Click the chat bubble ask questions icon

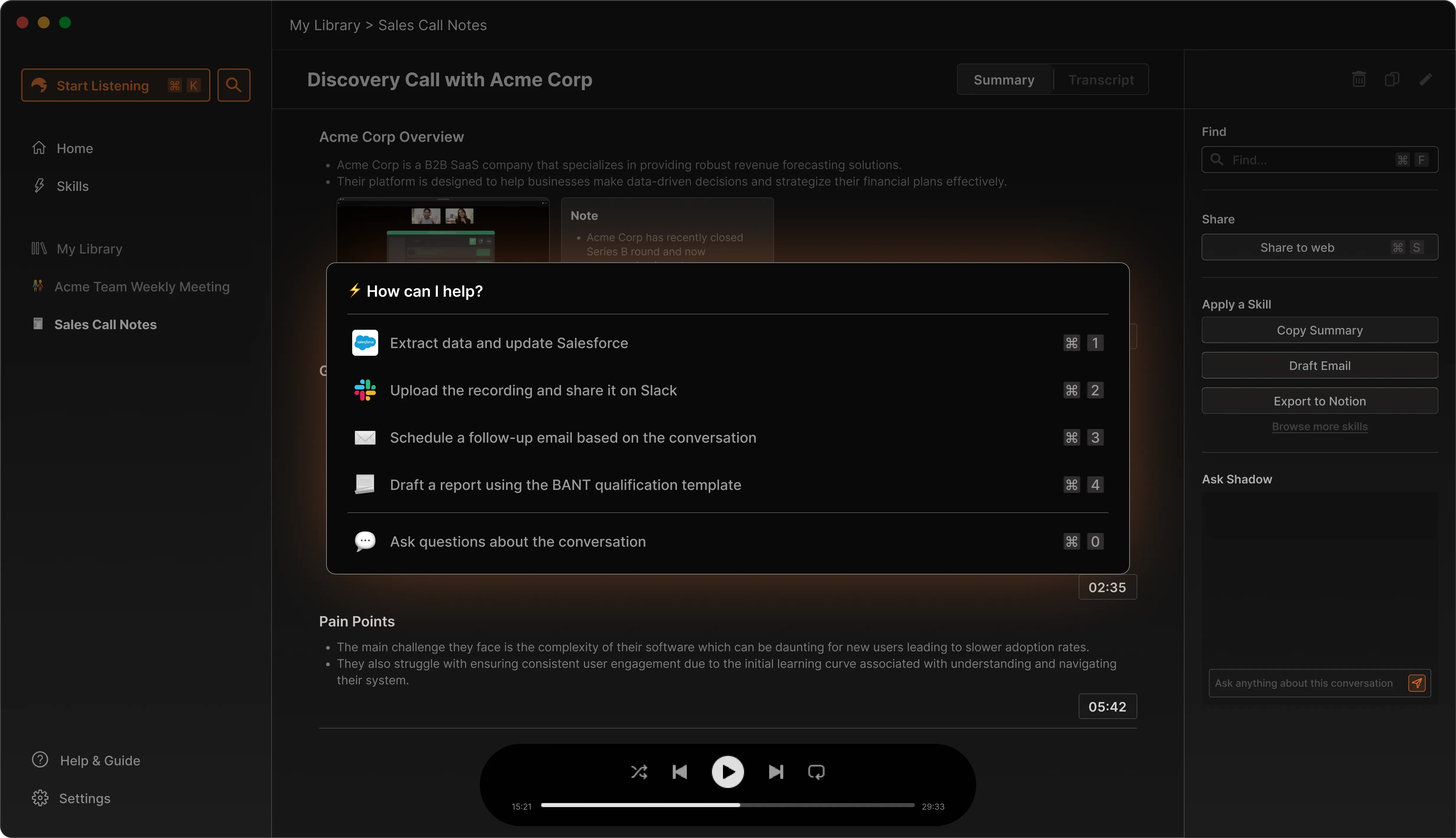point(365,541)
